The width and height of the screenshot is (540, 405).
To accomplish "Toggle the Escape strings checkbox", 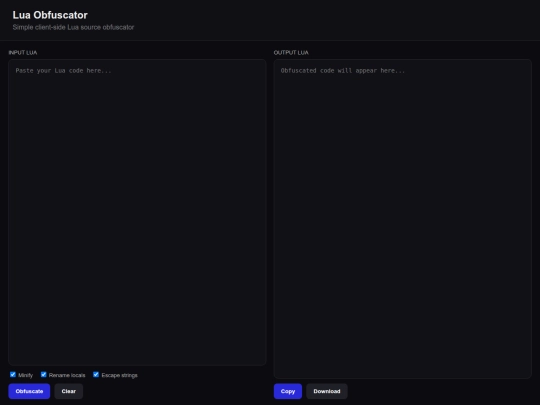I will (96, 374).
